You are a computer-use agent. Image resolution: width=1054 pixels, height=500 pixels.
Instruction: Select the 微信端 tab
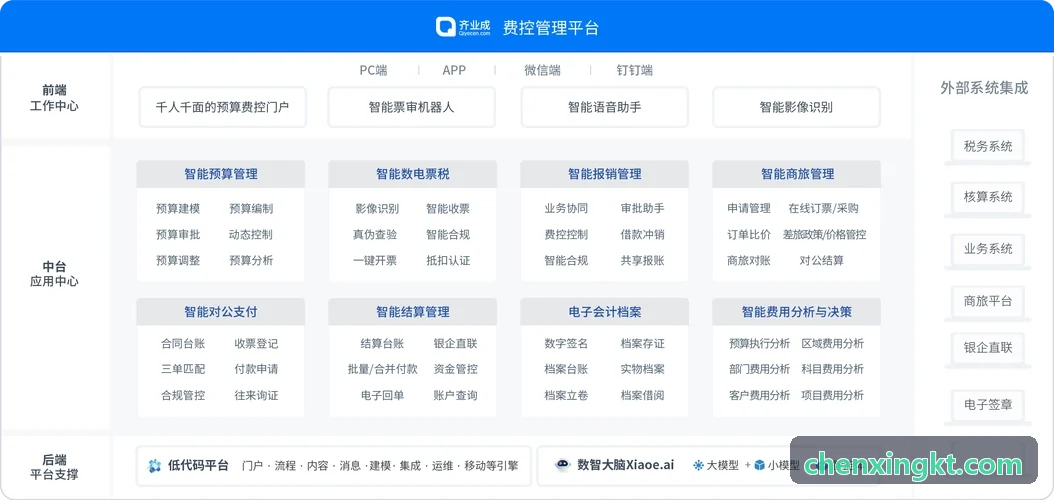[x=542, y=70]
